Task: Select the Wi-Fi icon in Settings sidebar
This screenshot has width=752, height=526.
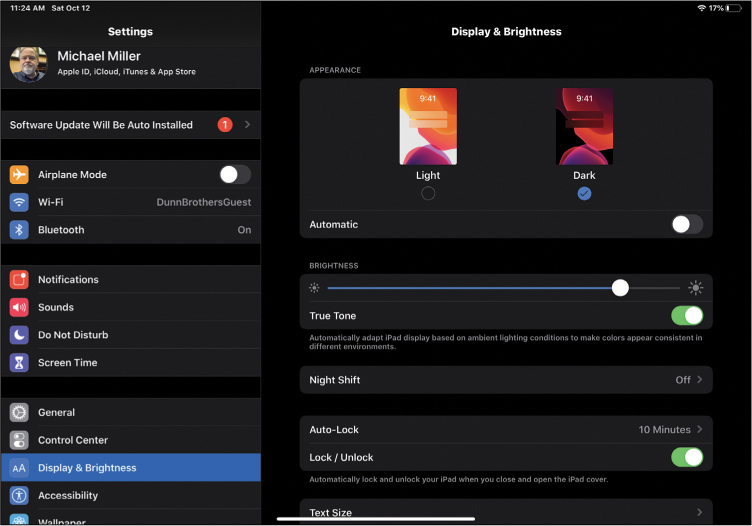Action: 19,202
